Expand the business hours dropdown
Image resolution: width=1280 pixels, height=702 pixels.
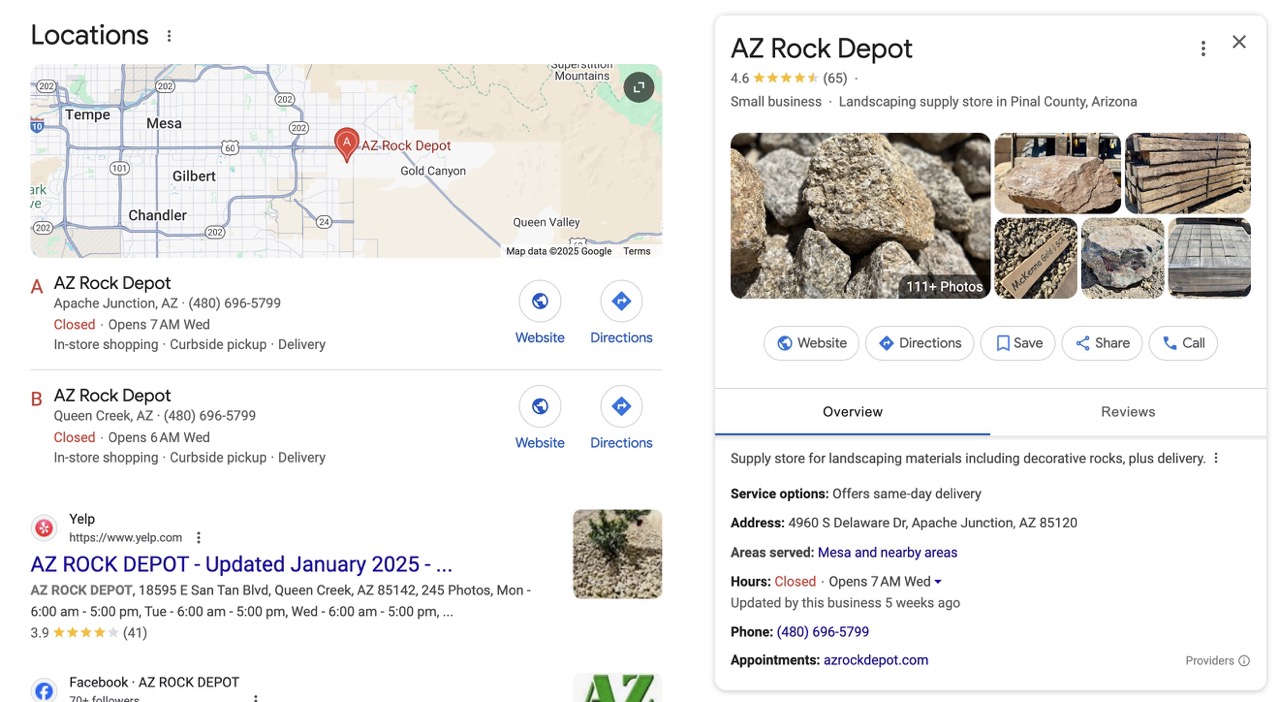pyautogui.click(x=938, y=582)
